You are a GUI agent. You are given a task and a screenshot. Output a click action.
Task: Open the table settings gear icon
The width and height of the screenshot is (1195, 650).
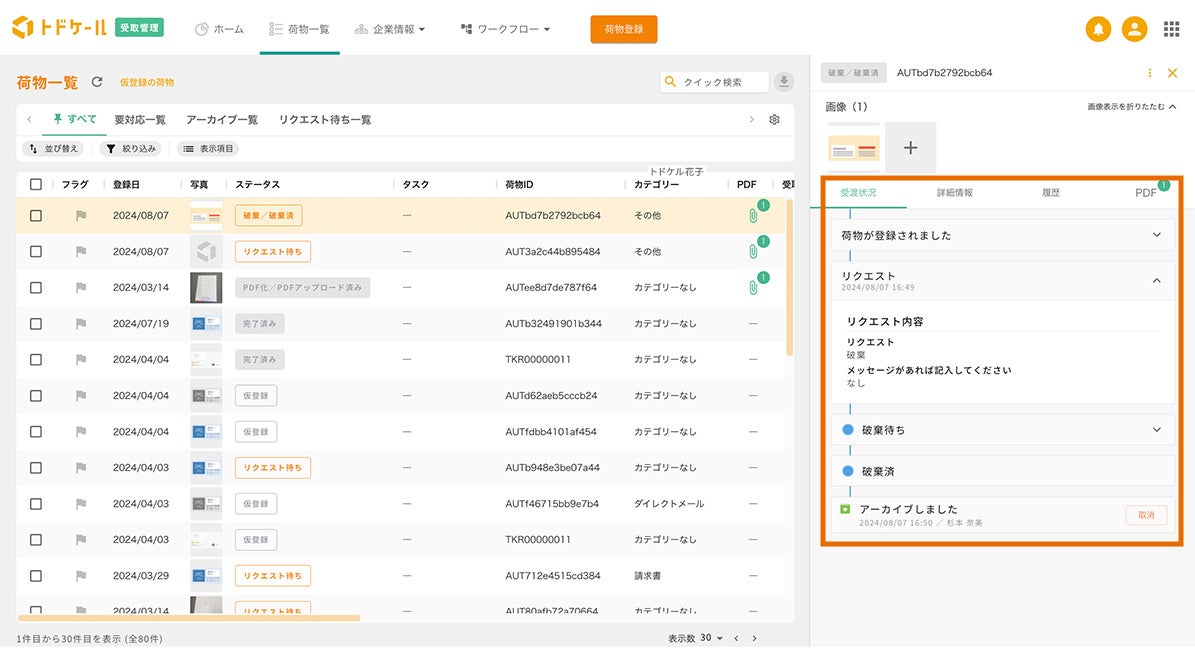[x=774, y=120]
